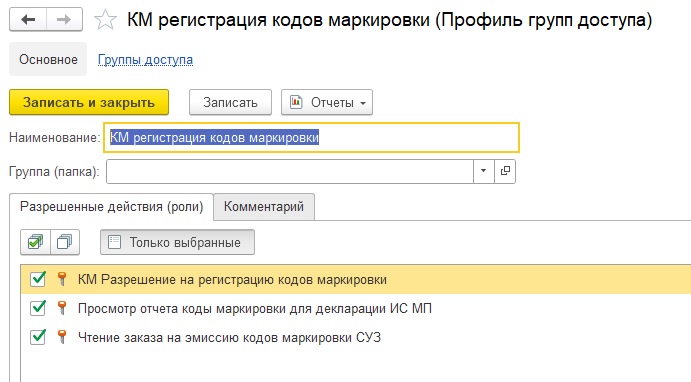Open the Отчеты dropdown menu
This screenshot has width=691, height=382.
(327, 102)
